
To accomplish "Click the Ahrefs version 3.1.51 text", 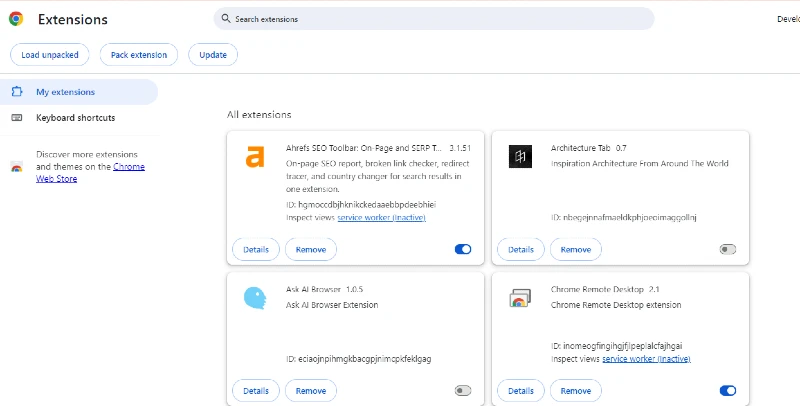I will (460, 148).
